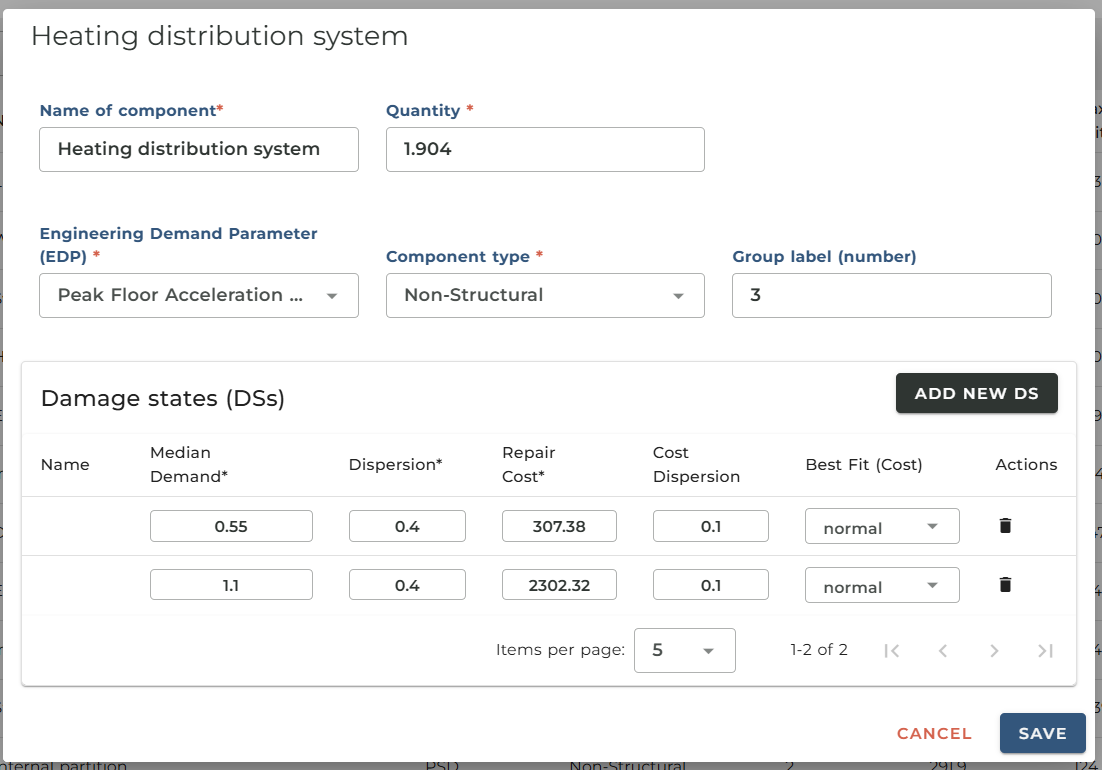Delete the 1.1 median demand damage state

[x=1005, y=585]
